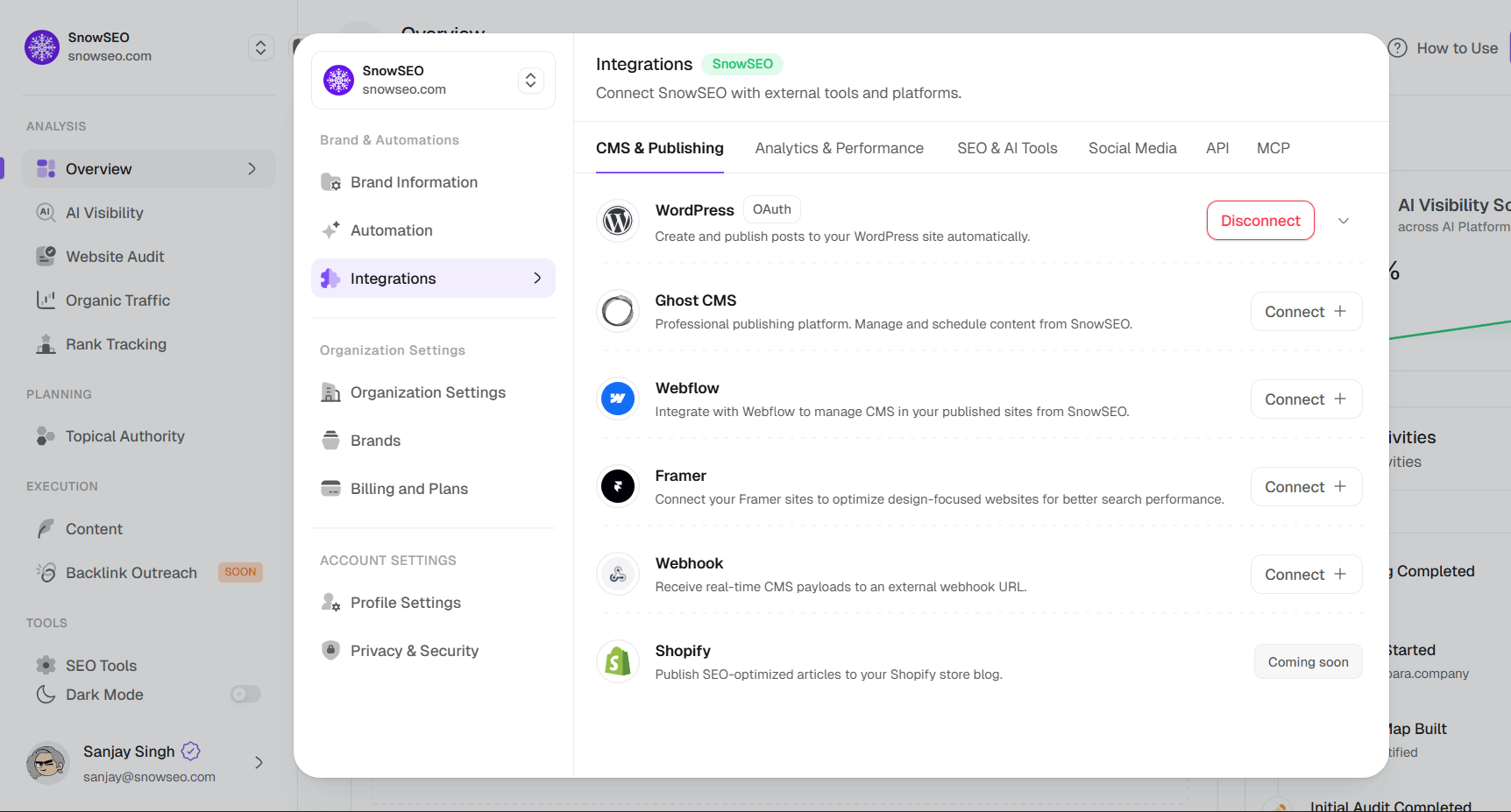Open the Automation settings page

[x=433, y=230]
